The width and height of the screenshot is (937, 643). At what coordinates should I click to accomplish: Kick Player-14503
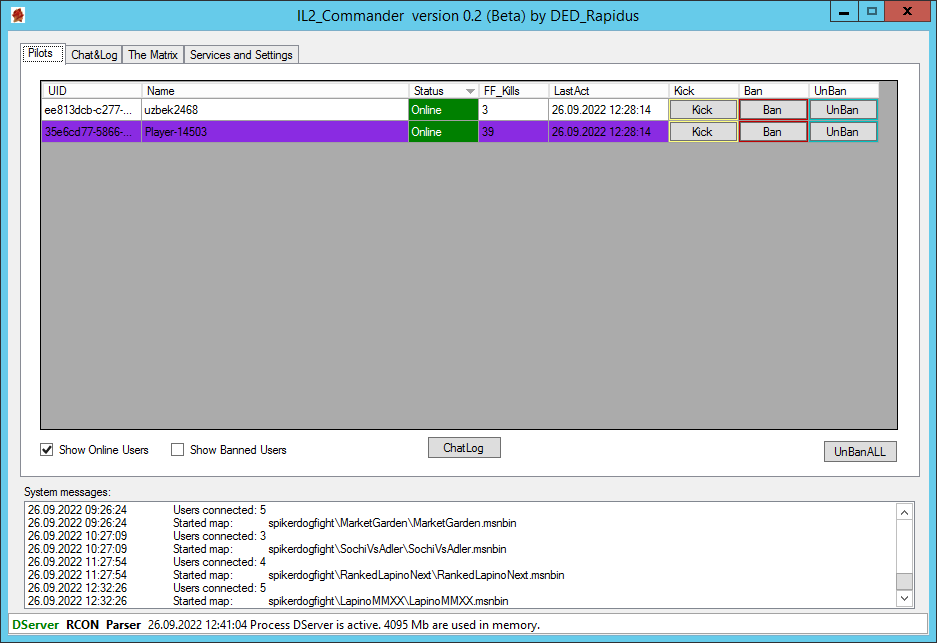703,132
